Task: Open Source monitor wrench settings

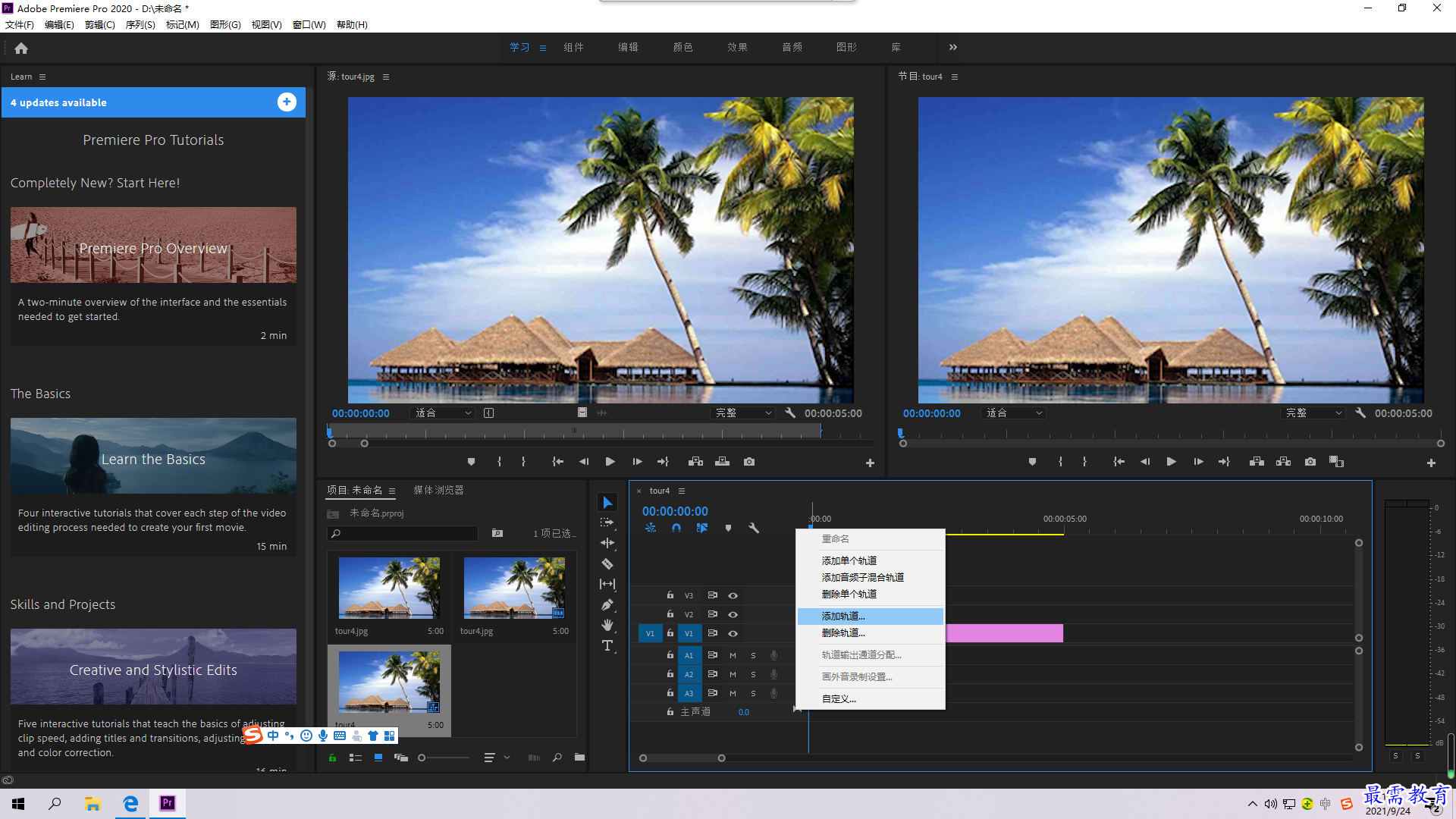Action: tap(790, 413)
